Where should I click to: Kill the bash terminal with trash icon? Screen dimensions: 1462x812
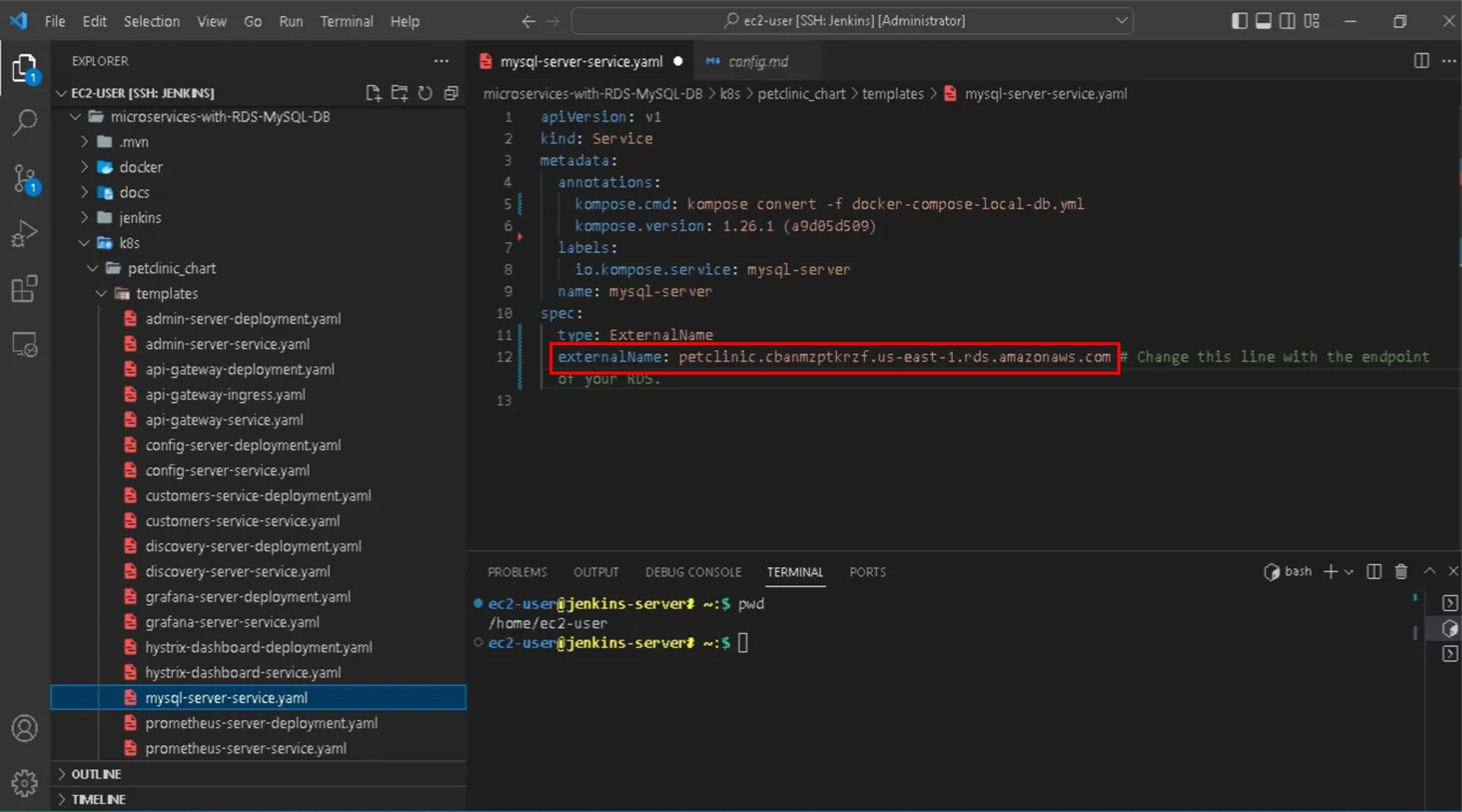1401,572
